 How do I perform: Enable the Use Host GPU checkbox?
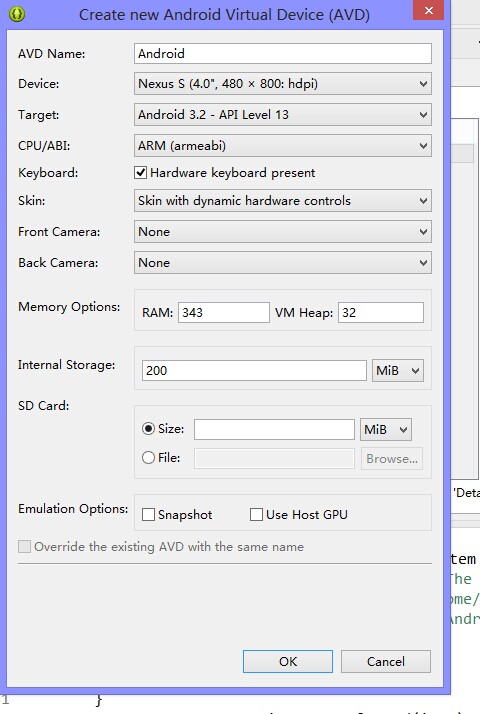(x=256, y=515)
